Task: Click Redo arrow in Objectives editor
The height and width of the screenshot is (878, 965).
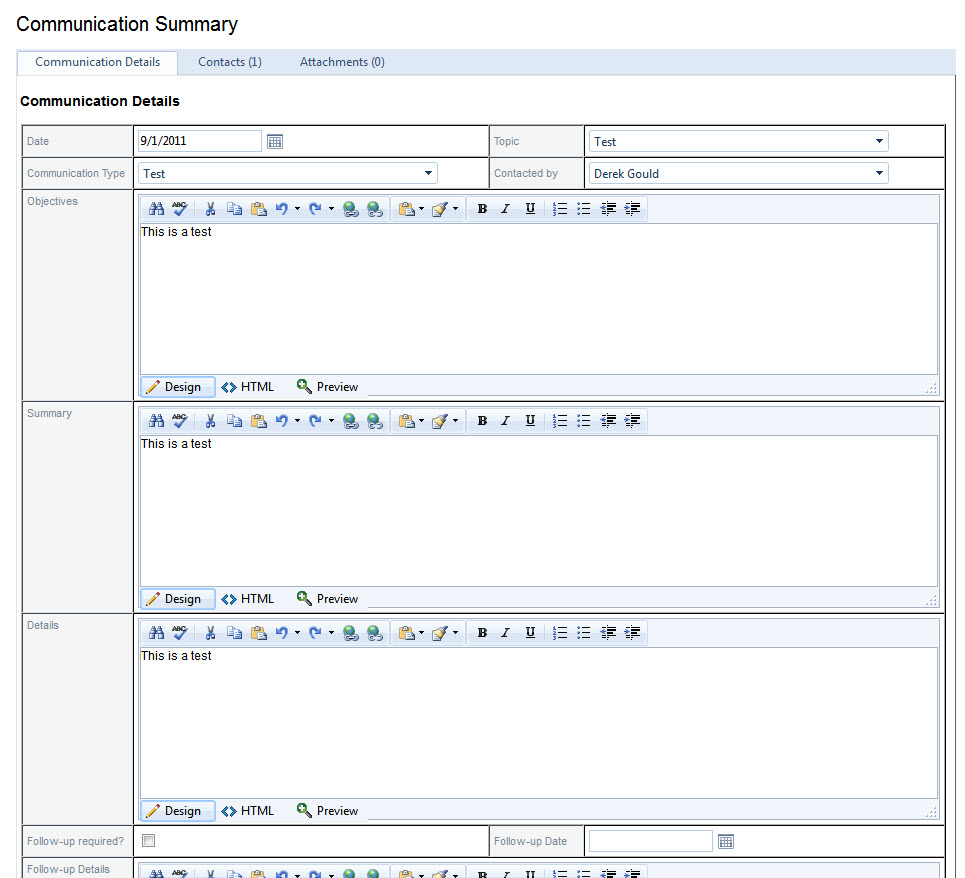Action: [315, 209]
